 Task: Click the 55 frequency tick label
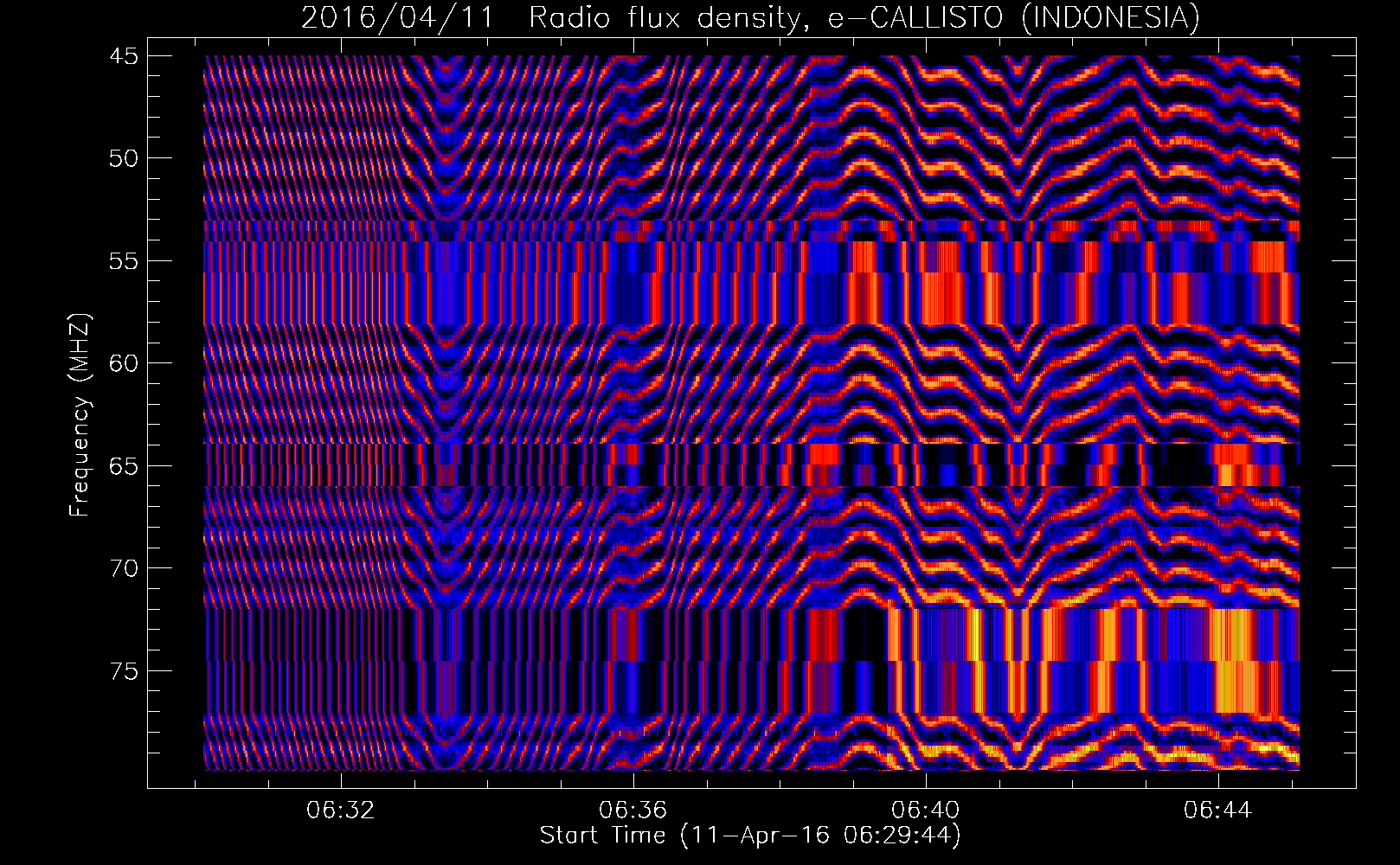tap(124, 261)
